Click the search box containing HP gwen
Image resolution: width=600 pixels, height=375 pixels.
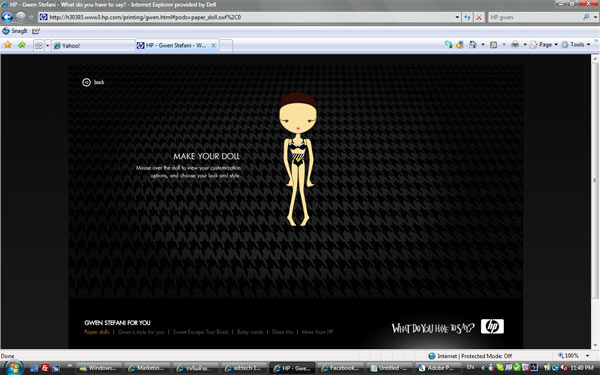pos(536,17)
